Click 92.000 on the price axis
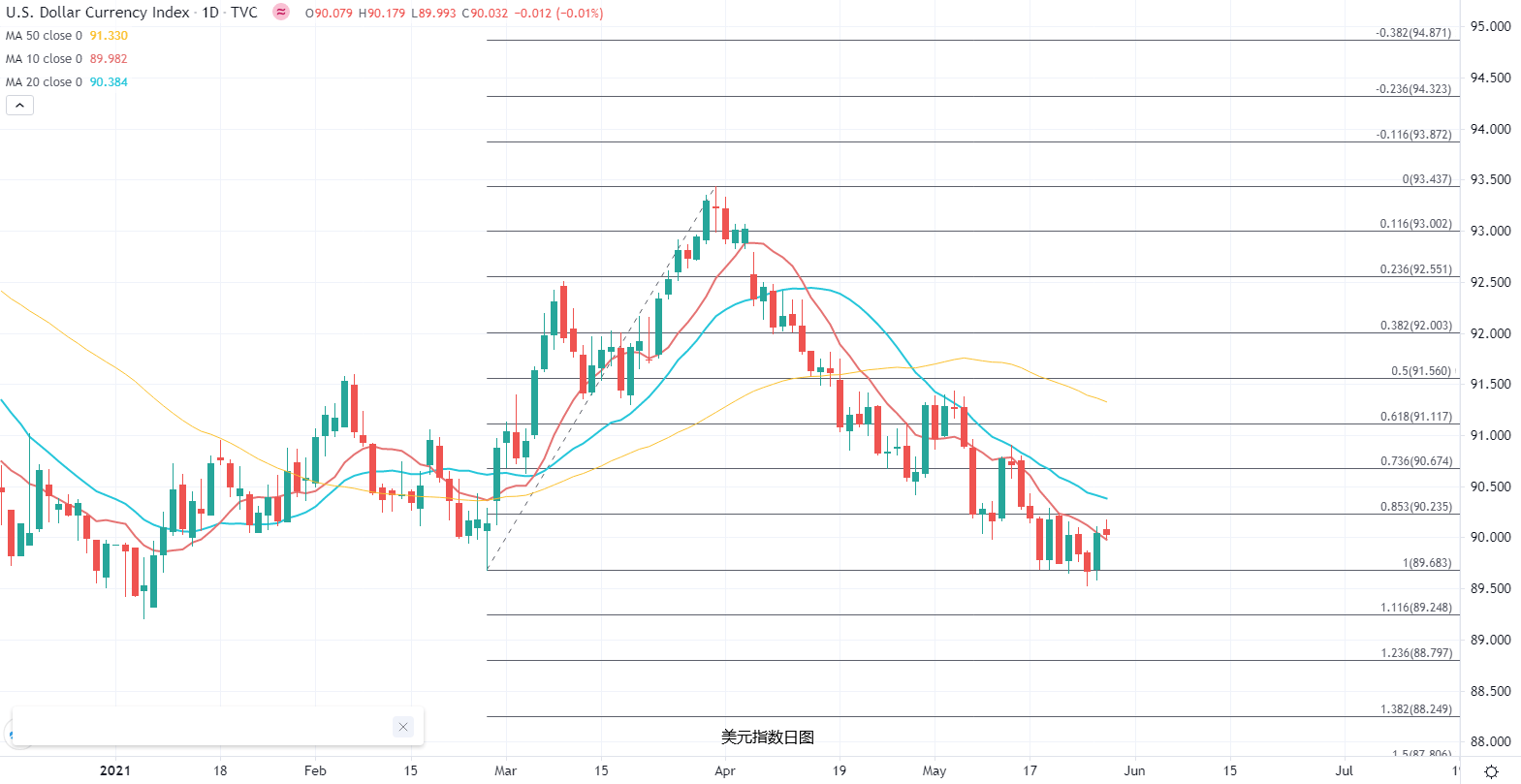This screenshot has width=1521, height=784. pos(1490,333)
